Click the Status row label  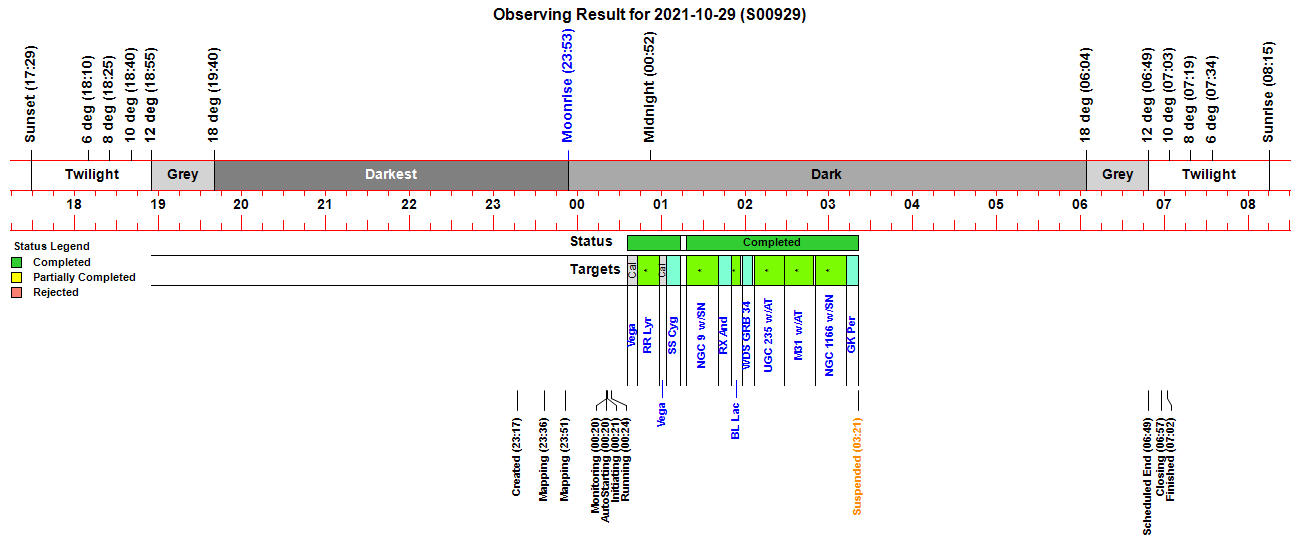click(x=591, y=241)
